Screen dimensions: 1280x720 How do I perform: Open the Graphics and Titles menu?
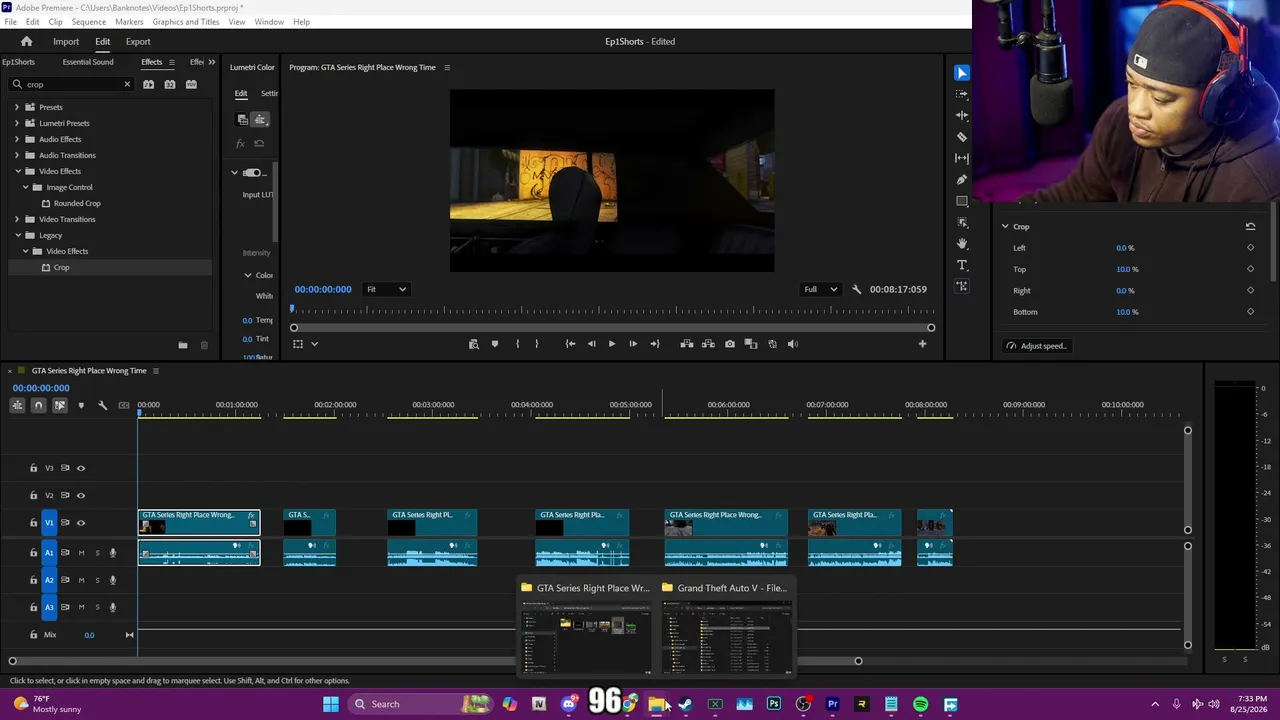pos(186,22)
